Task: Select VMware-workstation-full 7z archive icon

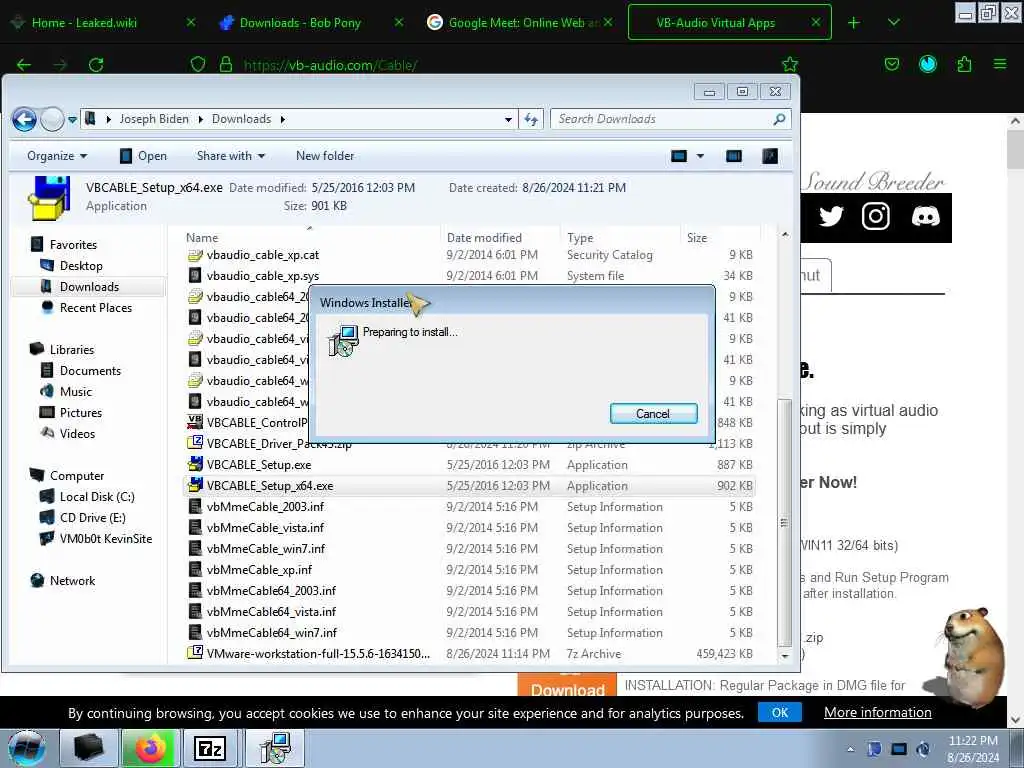Action: [x=195, y=653]
